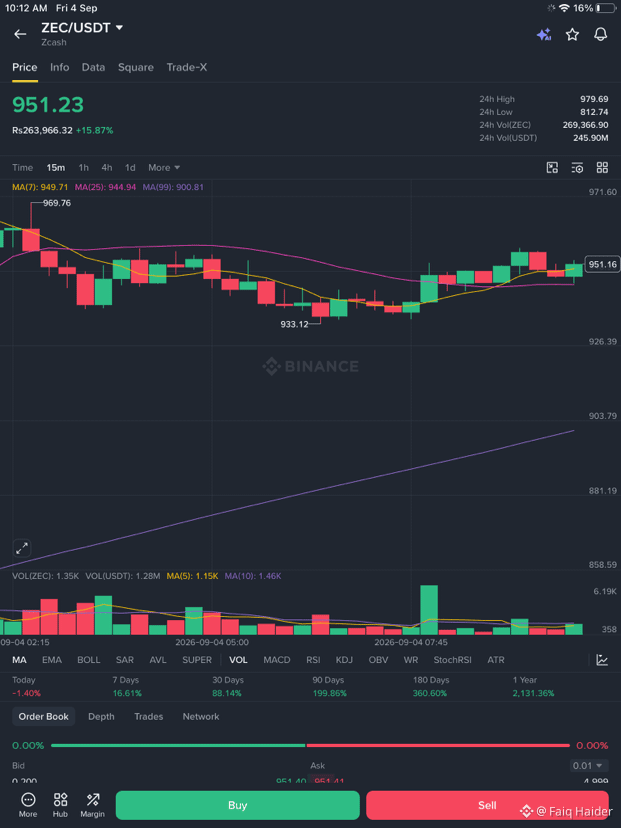The width and height of the screenshot is (621, 828).
Task: Add ZEC/USDT to favorites star
Action: coord(572,35)
